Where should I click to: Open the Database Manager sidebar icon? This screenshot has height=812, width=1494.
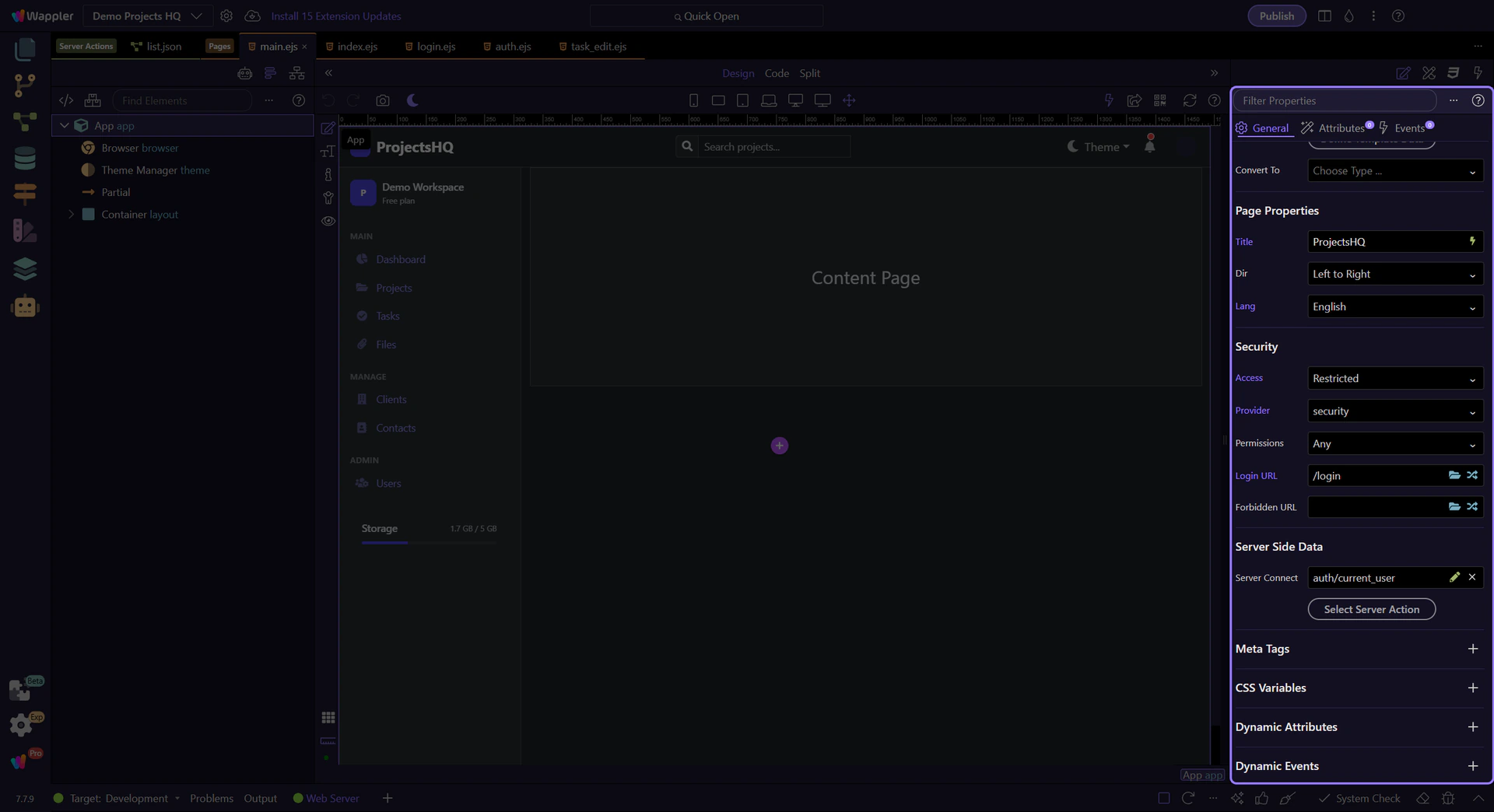[x=25, y=159]
